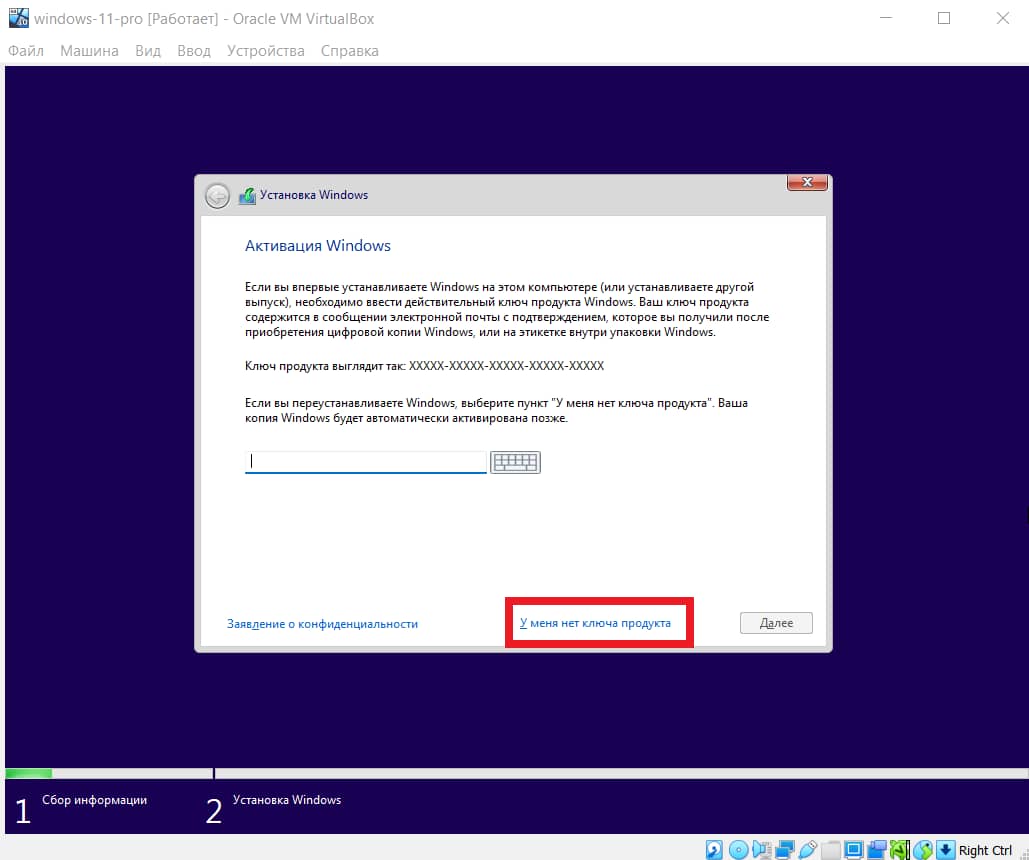Open the on-screen keyboard button

point(515,462)
